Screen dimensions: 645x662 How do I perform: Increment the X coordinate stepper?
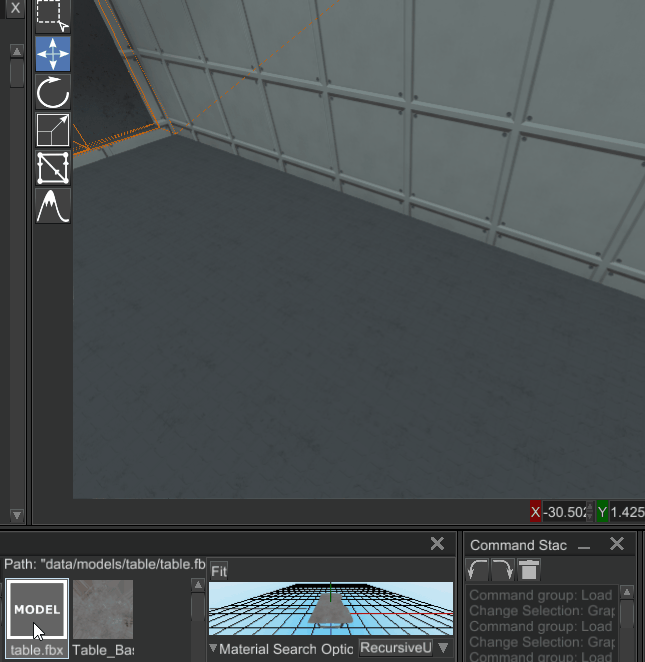coord(590,506)
